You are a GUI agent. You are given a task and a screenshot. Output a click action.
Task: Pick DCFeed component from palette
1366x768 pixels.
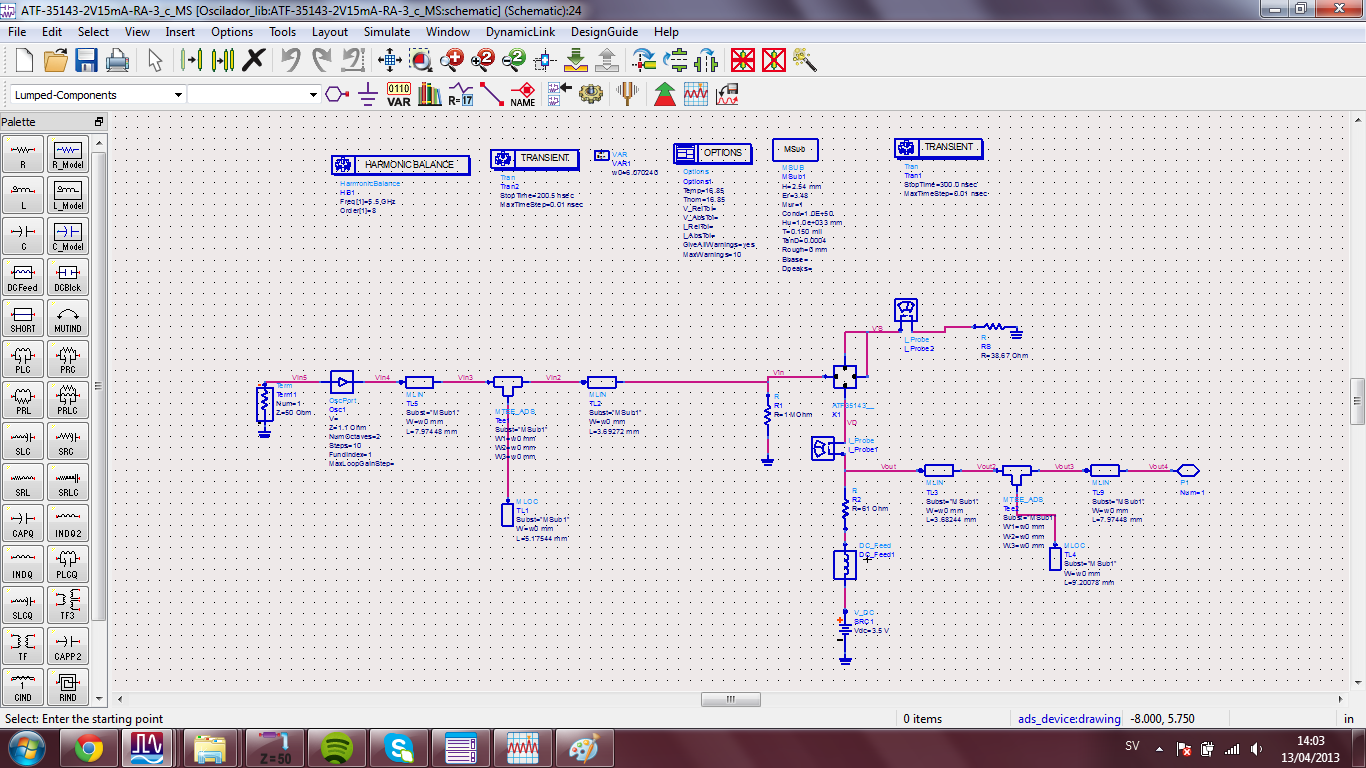coord(22,276)
